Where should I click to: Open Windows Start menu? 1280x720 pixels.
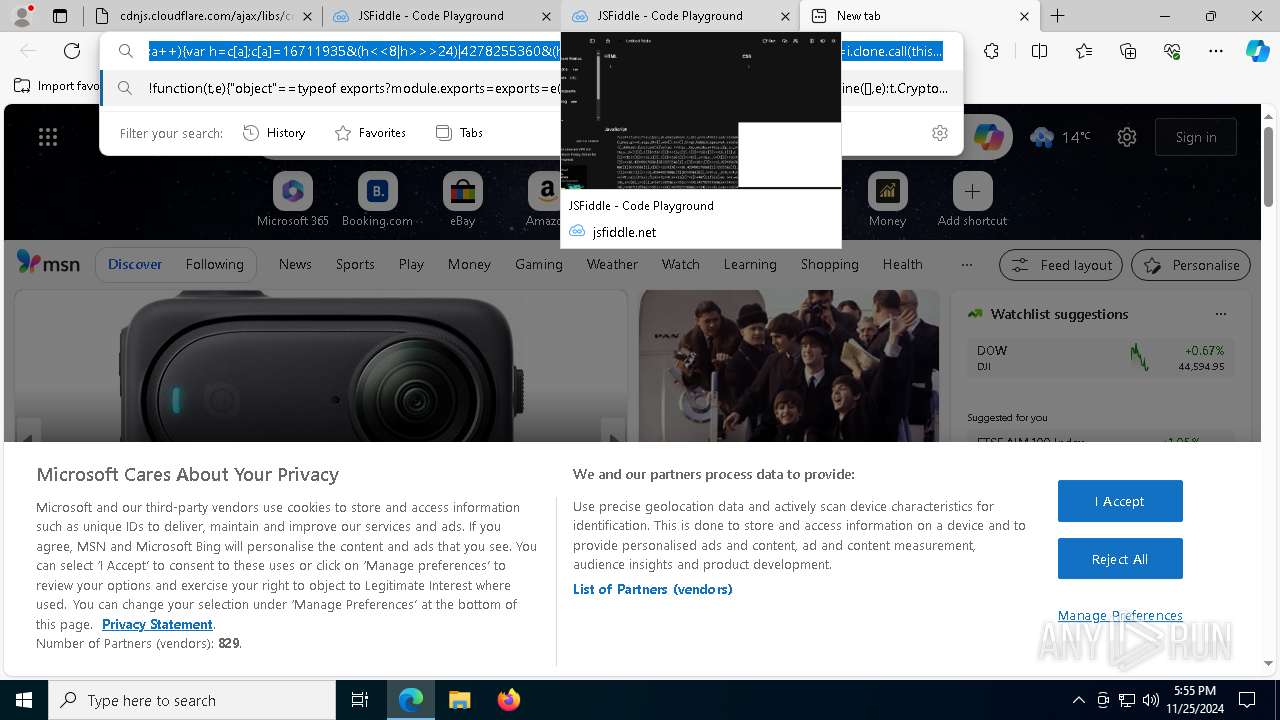(x=24, y=700)
